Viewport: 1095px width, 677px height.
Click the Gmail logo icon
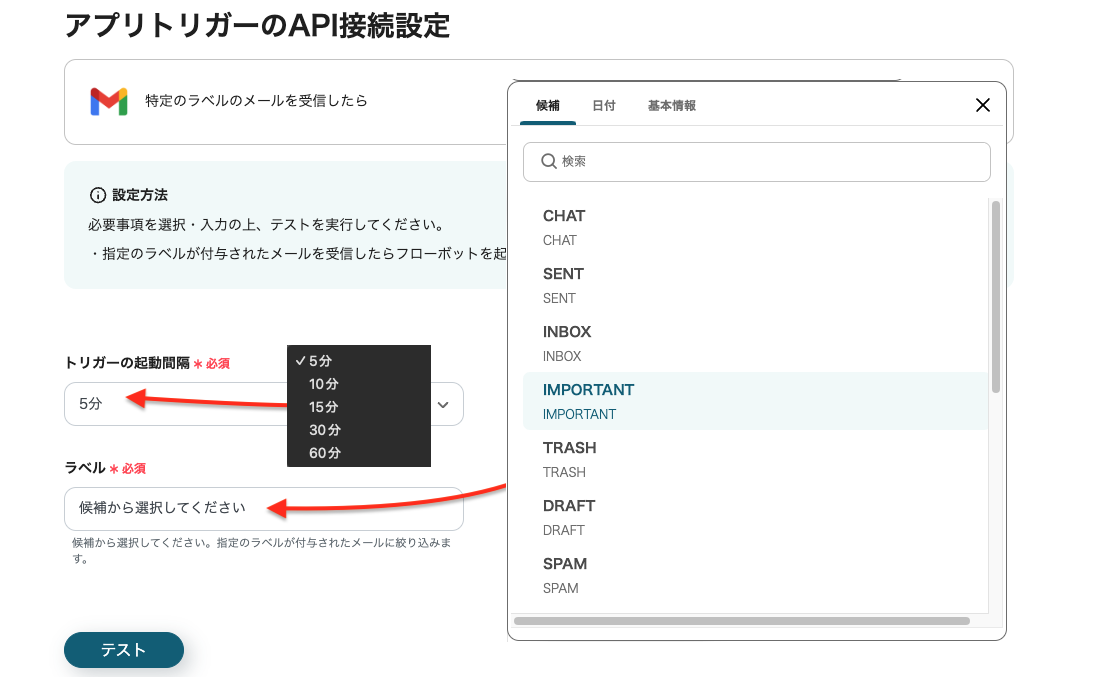point(109,101)
